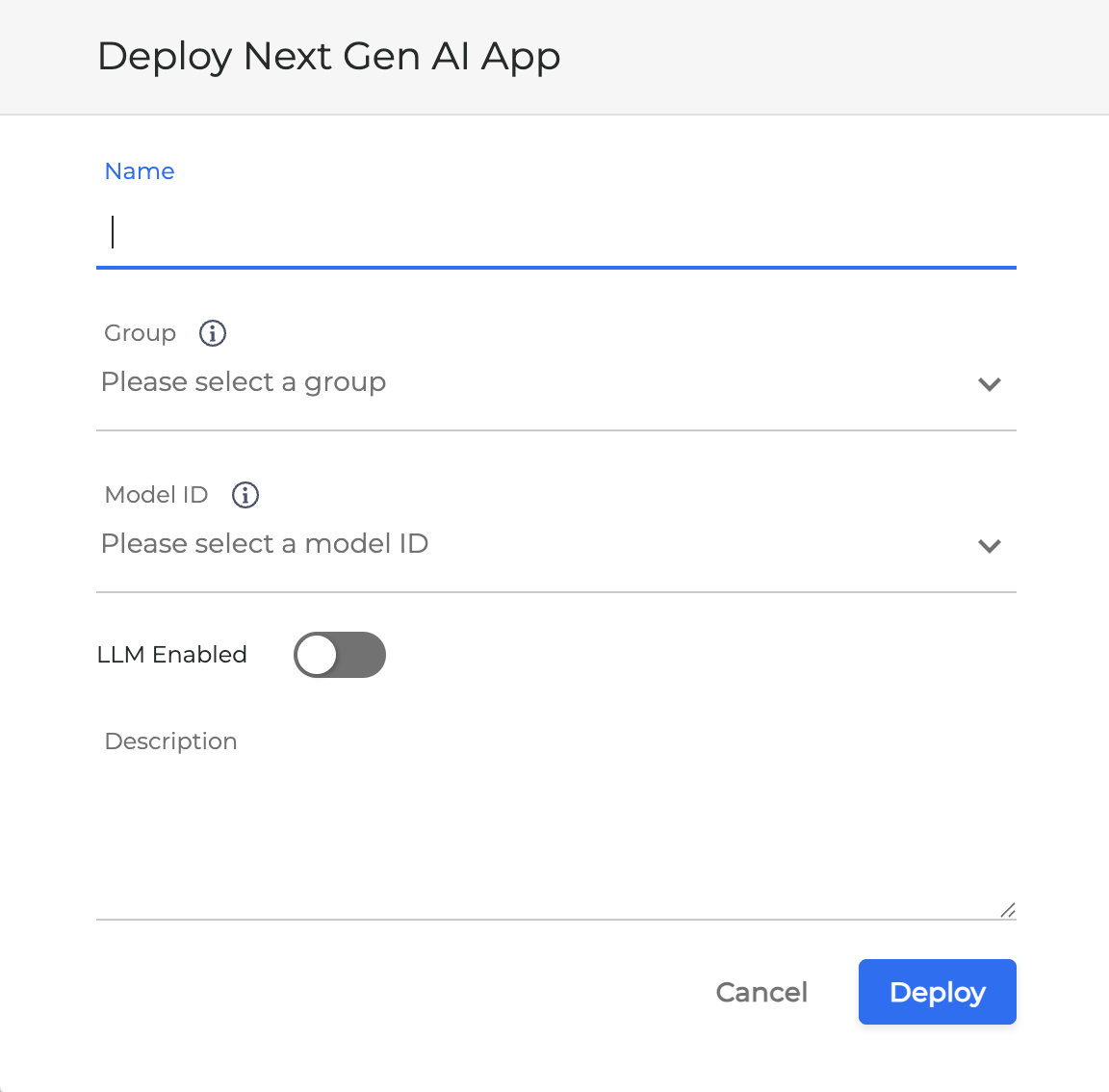1109x1092 pixels.
Task: Enable the LLM Enabled switch
Action: (x=340, y=655)
